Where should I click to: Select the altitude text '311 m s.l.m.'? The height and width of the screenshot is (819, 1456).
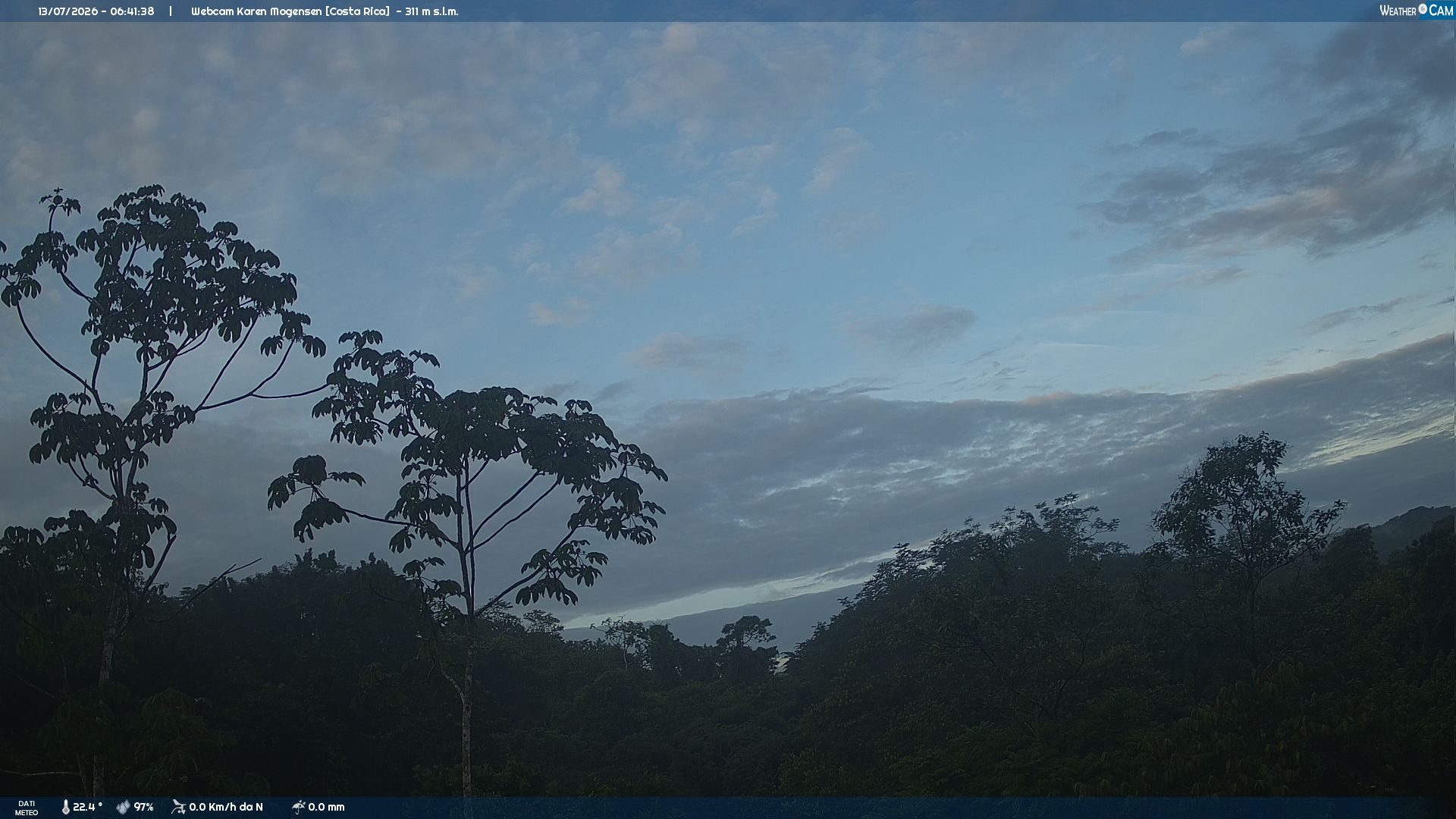[431, 11]
